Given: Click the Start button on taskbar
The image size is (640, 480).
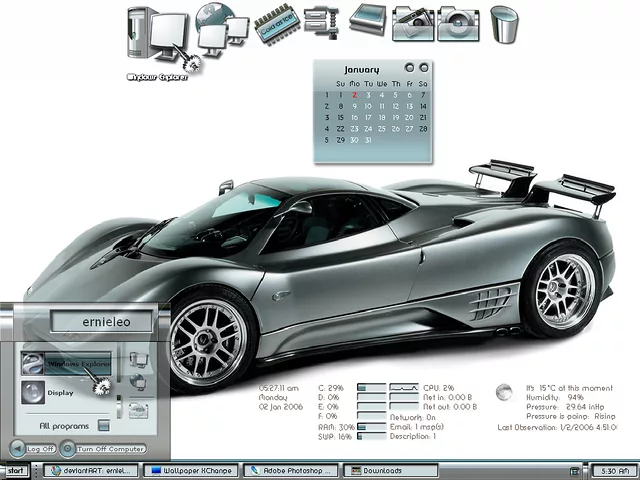Looking at the screenshot, I should tap(15, 470).
